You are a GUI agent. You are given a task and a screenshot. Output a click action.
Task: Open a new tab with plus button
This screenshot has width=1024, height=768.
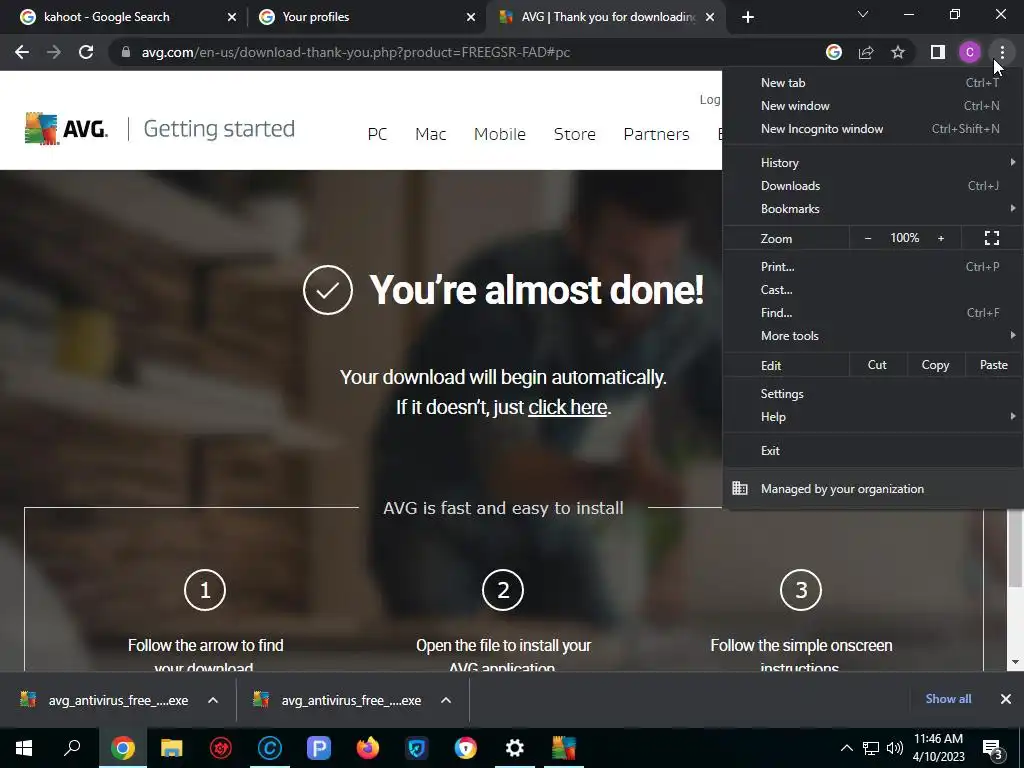(x=748, y=17)
